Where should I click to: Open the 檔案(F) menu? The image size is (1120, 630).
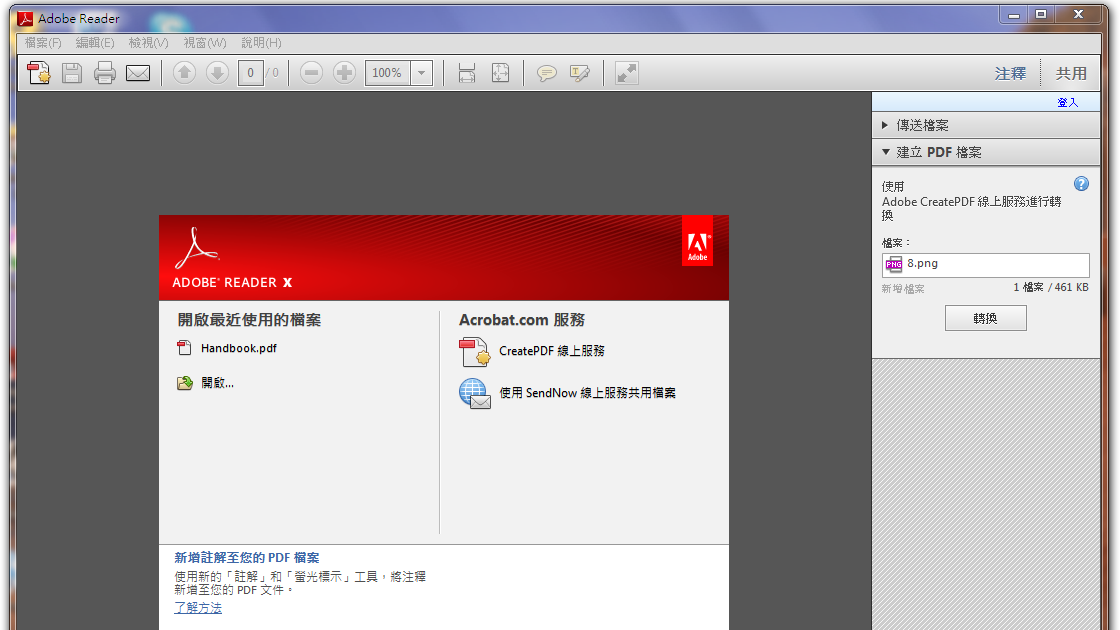(43, 43)
